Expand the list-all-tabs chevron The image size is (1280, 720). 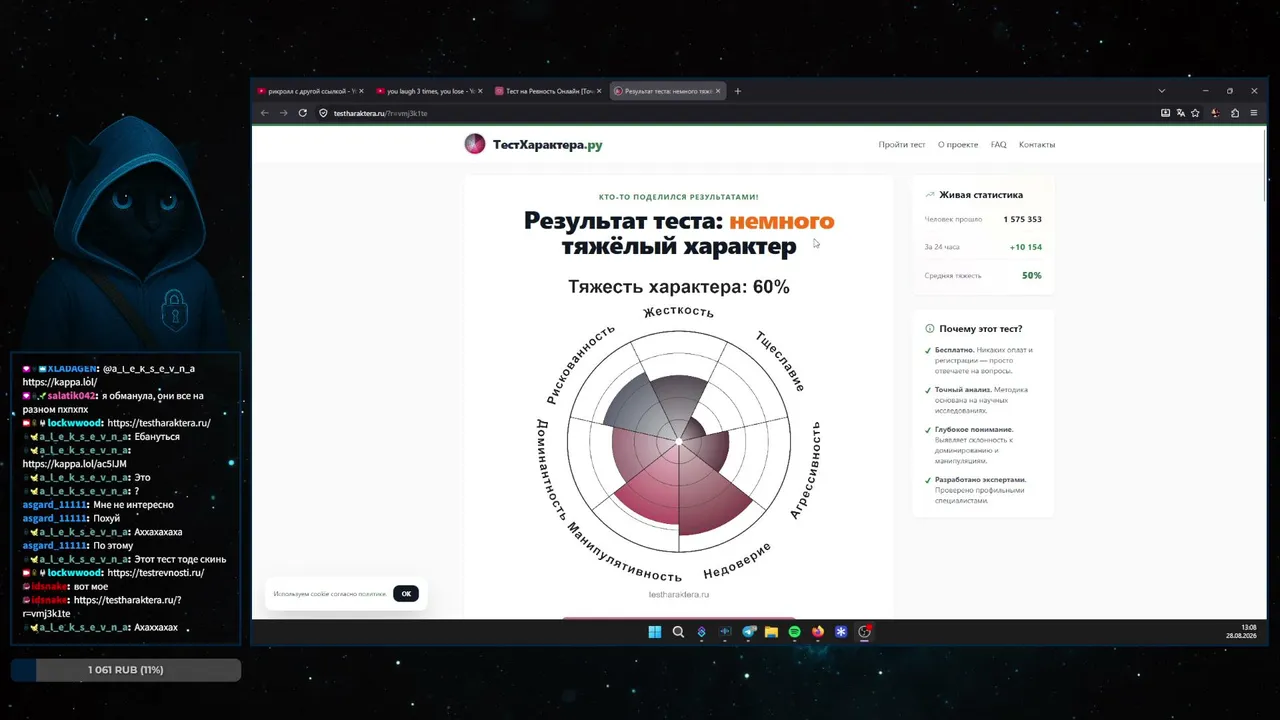[x=1161, y=91]
